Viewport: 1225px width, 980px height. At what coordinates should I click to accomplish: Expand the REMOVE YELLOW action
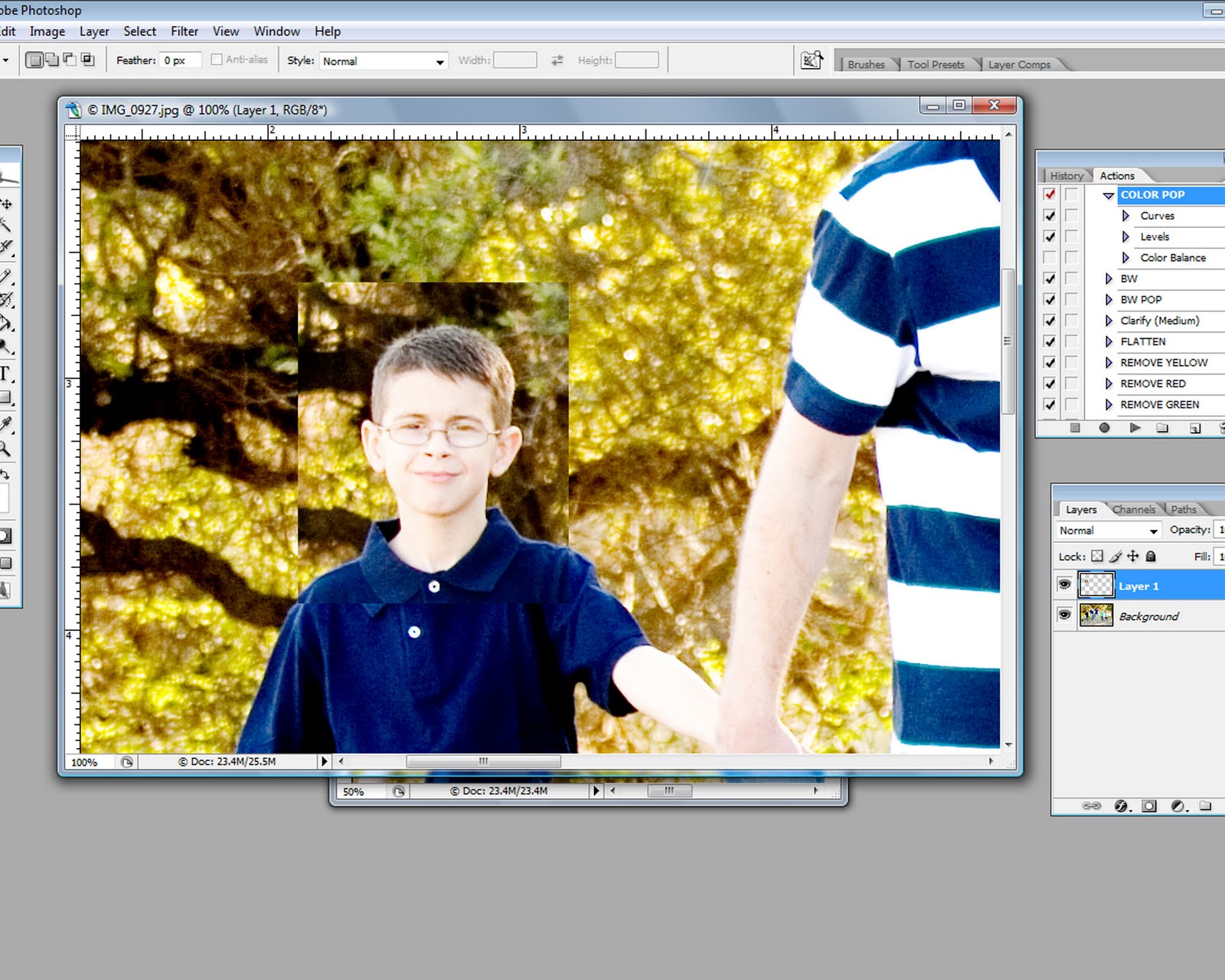point(1108,363)
